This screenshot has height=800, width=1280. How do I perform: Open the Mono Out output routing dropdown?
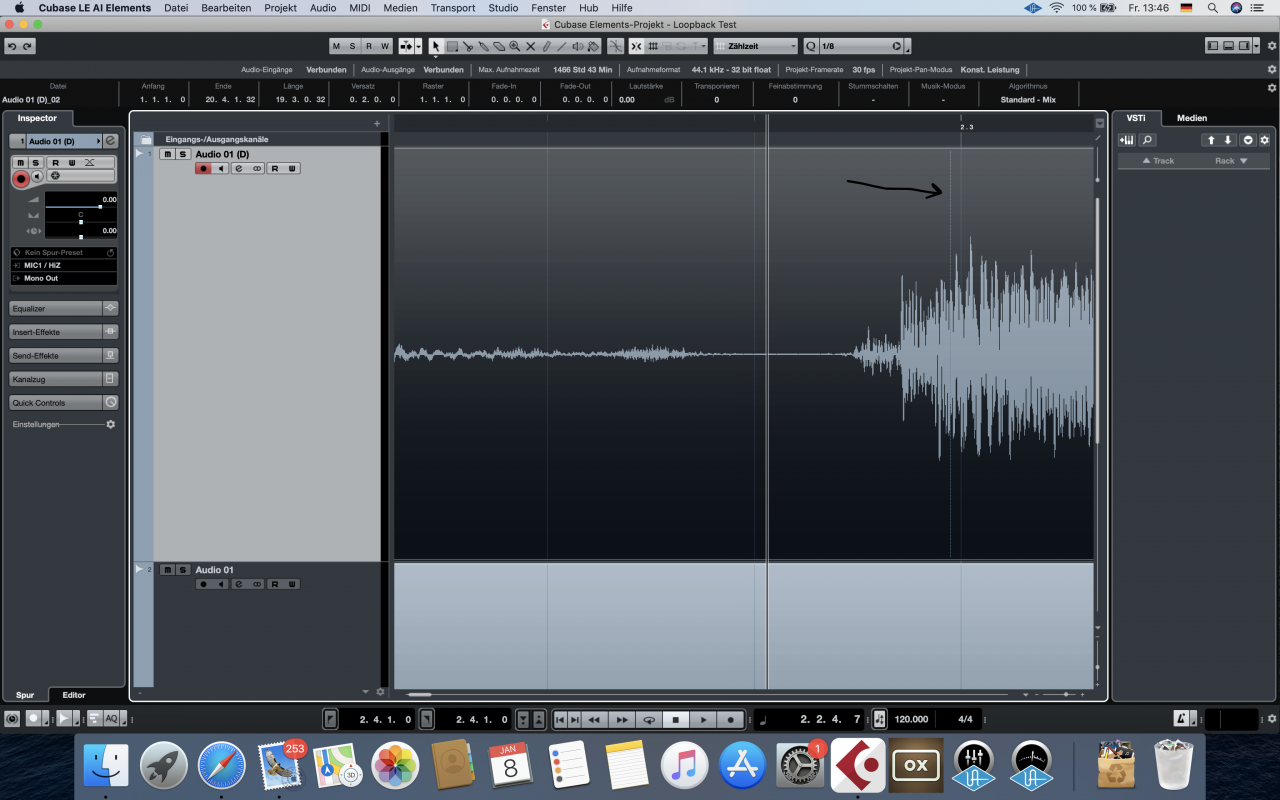64,278
